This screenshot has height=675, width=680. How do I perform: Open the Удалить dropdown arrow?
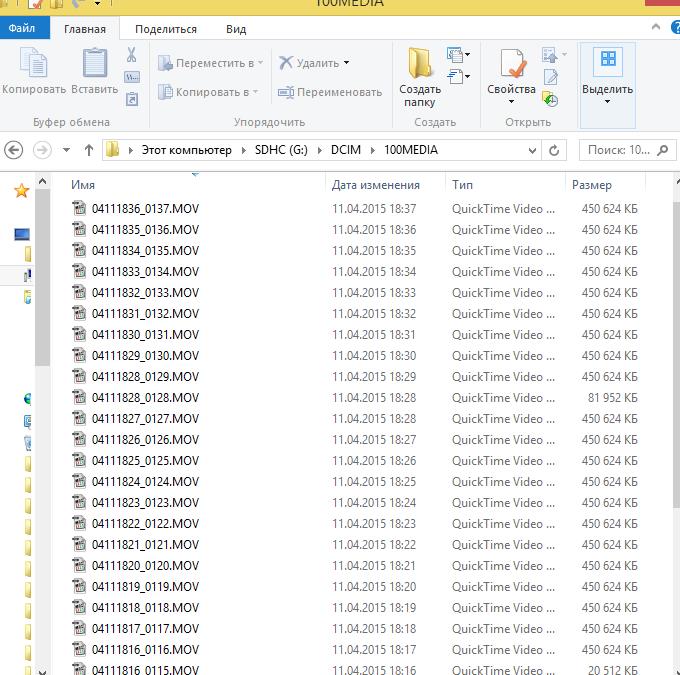(x=346, y=63)
